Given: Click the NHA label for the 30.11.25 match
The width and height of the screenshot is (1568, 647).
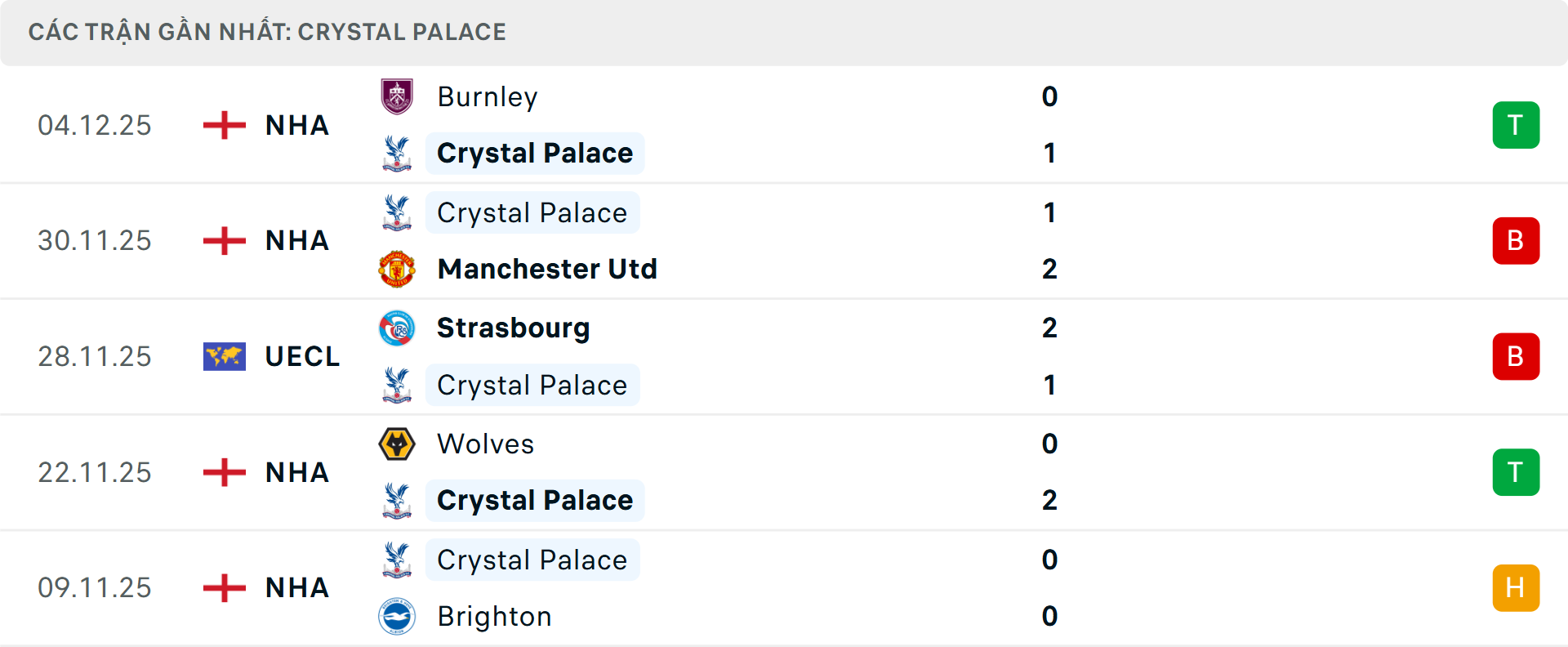Looking at the screenshot, I should (x=296, y=240).
